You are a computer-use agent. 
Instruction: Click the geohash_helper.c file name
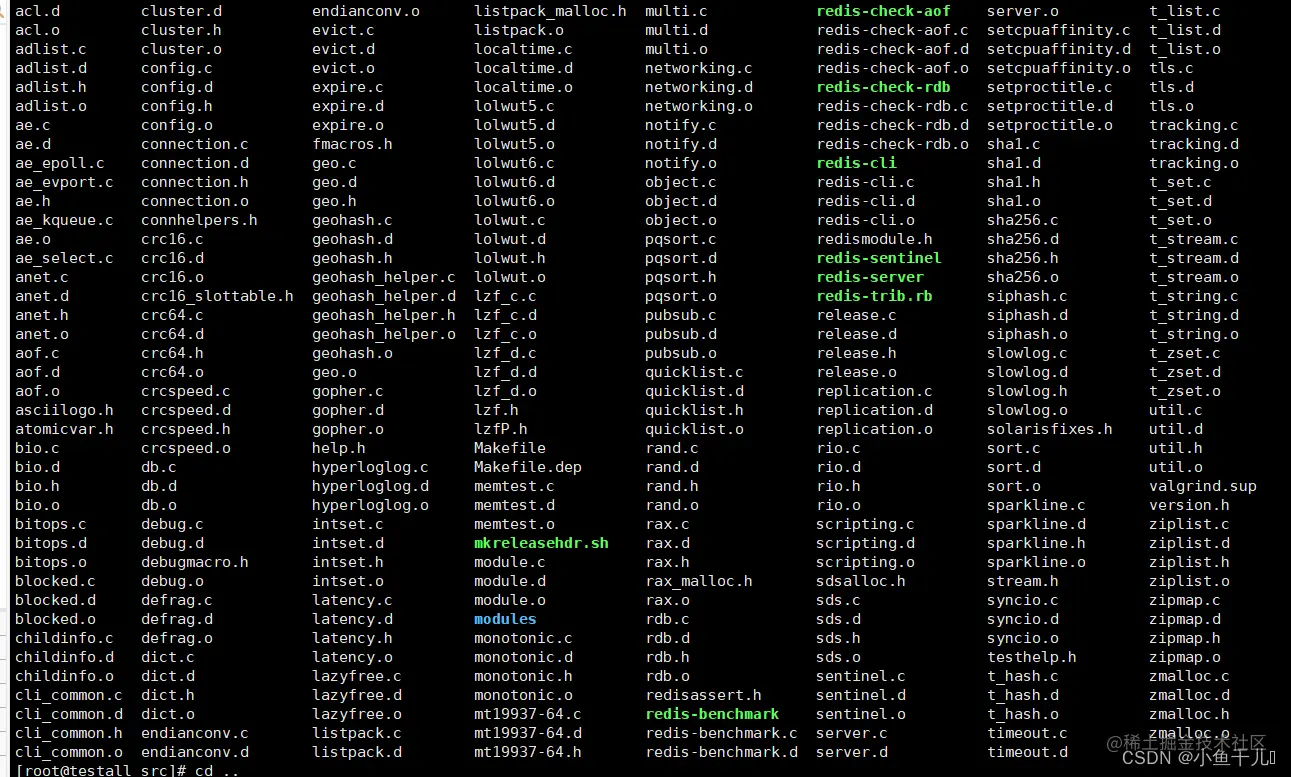[x=384, y=277]
